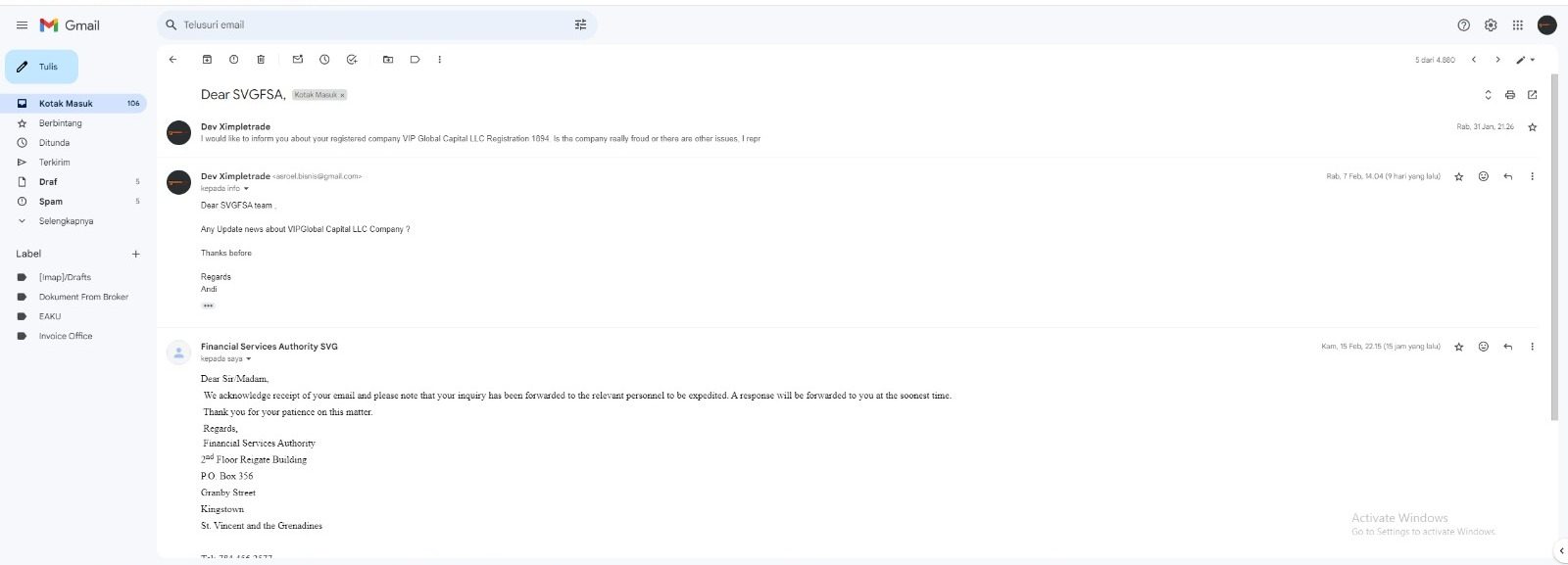Screen dimensions: 1568x565
Task: Show details for 'kepada saya' recipients
Action: click(x=249, y=359)
